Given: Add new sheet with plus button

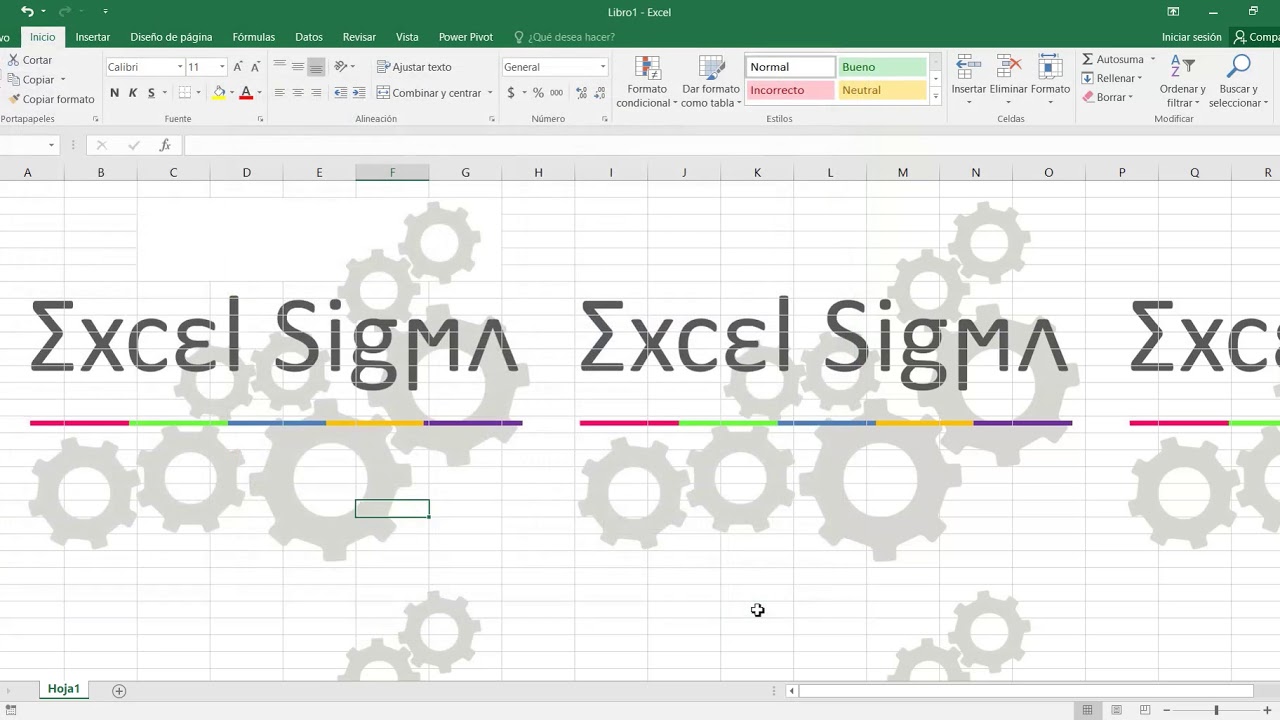Looking at the screenshot, I should [119, 690].
